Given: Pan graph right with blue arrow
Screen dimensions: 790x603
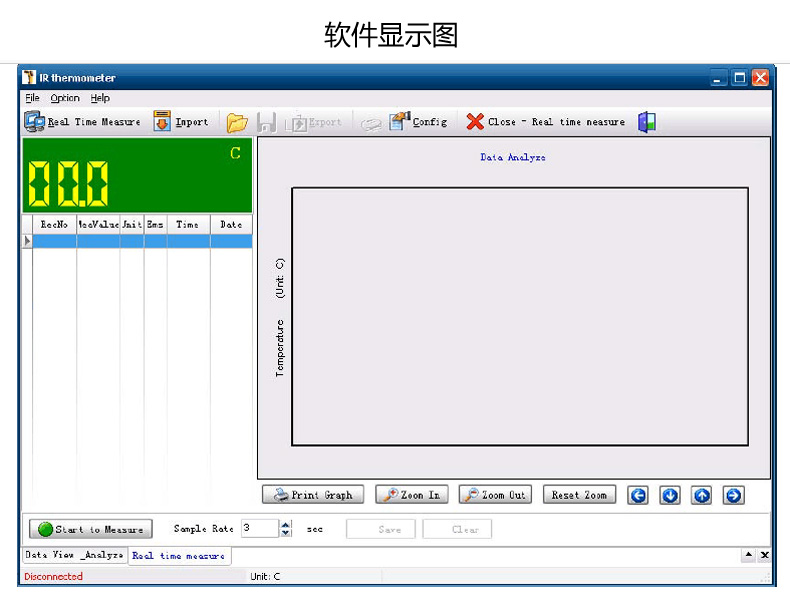Looking at the screenshot, I should tap(734, 496).
